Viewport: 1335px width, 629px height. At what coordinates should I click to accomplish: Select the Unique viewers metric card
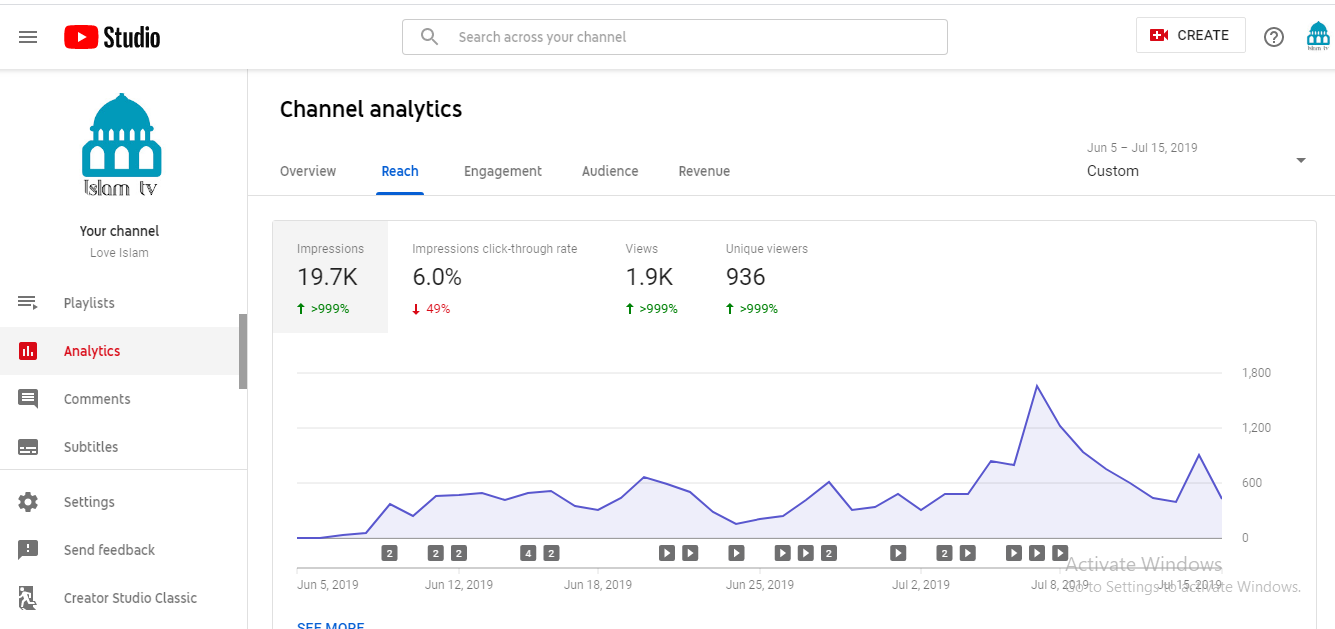[x=766, y=278]
